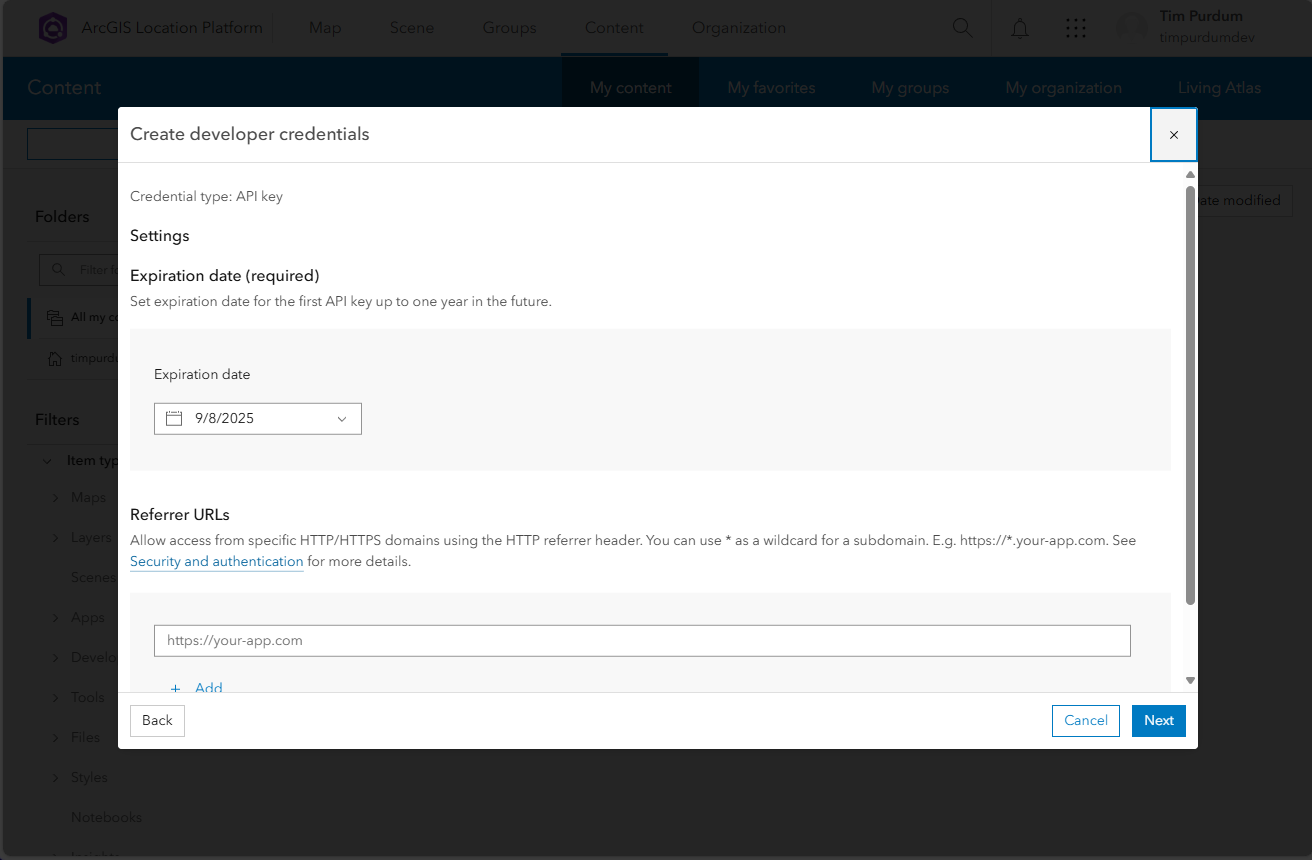Screen dimensions: 1312x860
Task: Click the ArcGIS Location Platform logo icon
Action: point(52,28)
